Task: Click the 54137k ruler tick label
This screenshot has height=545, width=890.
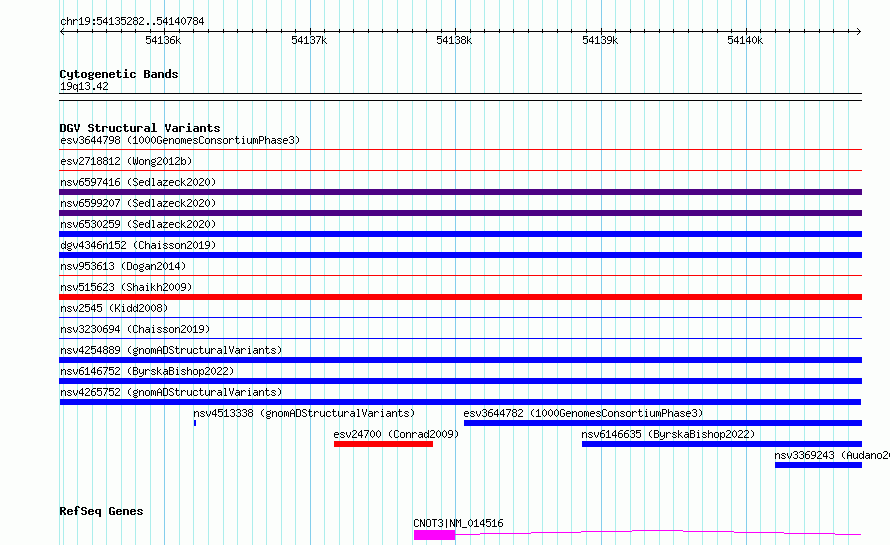Action: (x=309, y=40)
